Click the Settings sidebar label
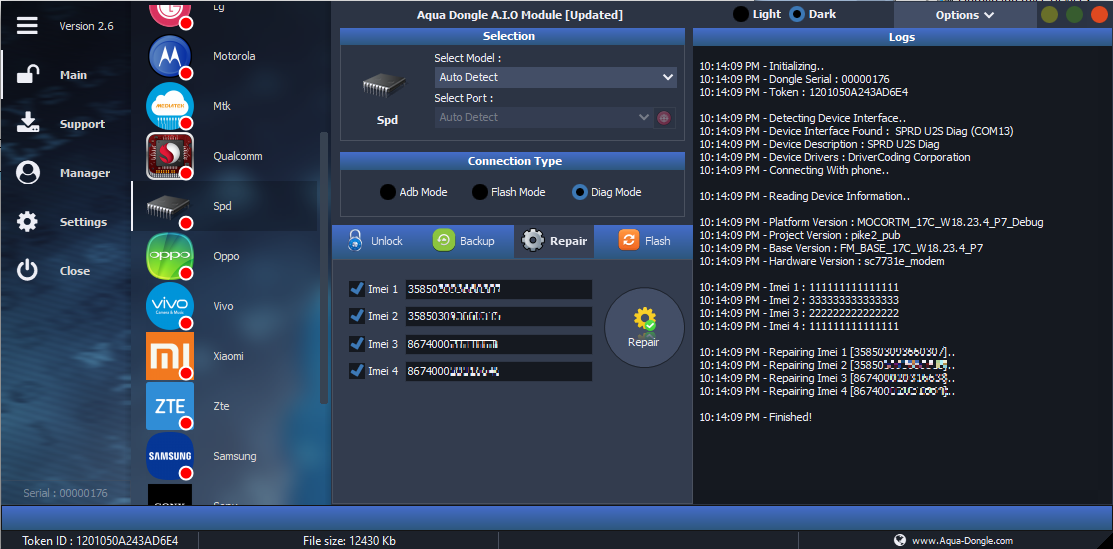 click(83, 222)
